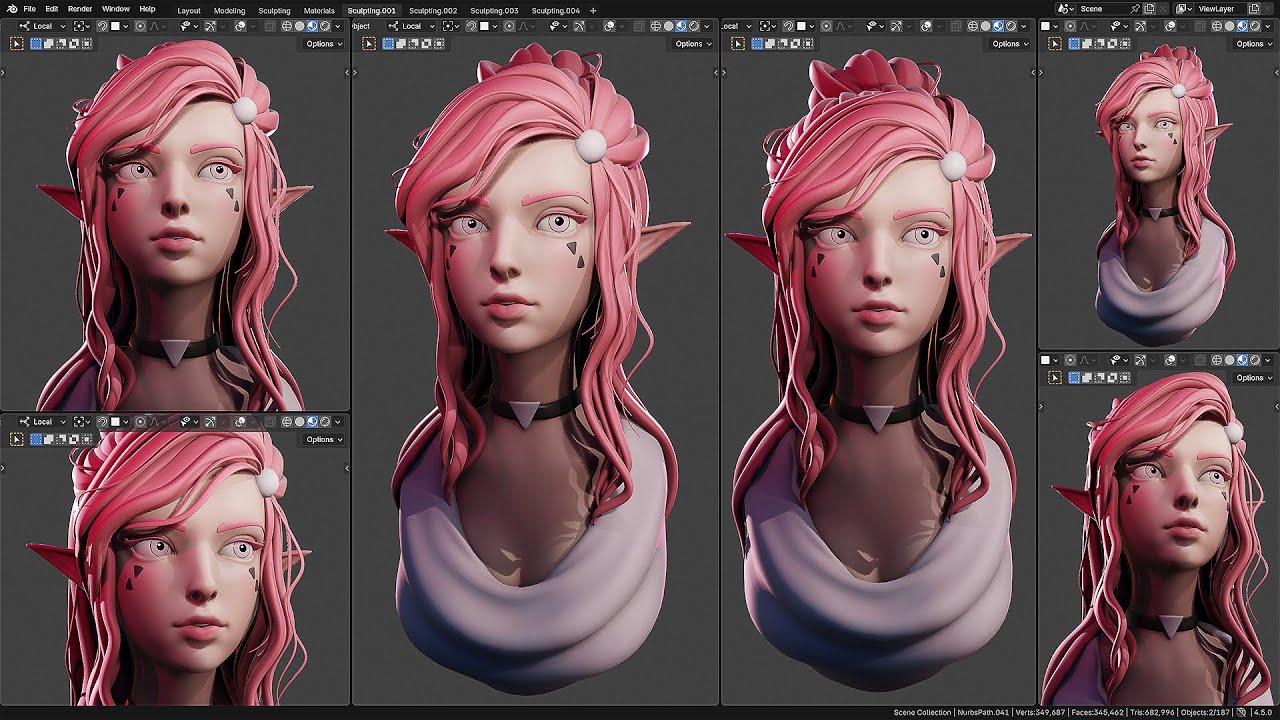Toggle gizmos in top-left viewport header
Viewport: 1280px width, 720px height.
pos(210,26)
